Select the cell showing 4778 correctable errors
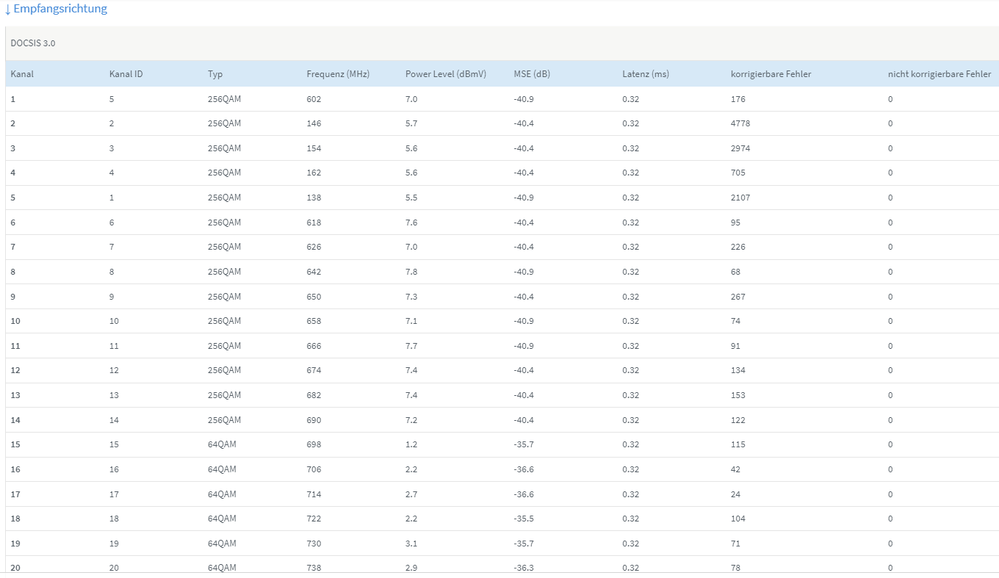This screenshot has height=578, width=999. click(x=740, y=124)
